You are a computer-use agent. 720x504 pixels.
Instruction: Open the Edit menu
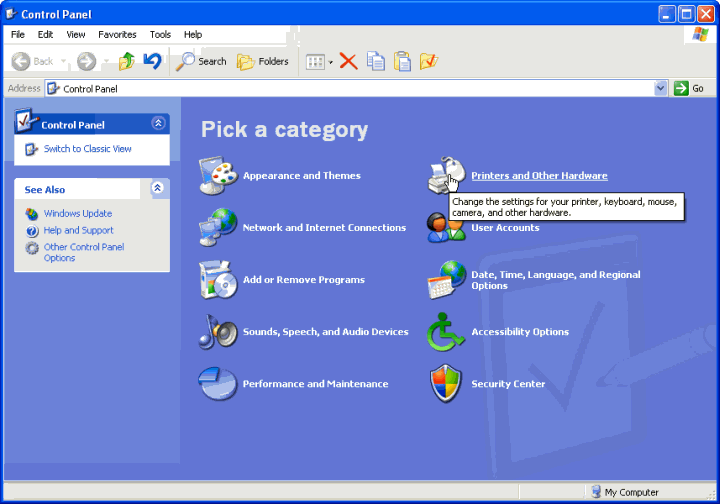[45, 34]
